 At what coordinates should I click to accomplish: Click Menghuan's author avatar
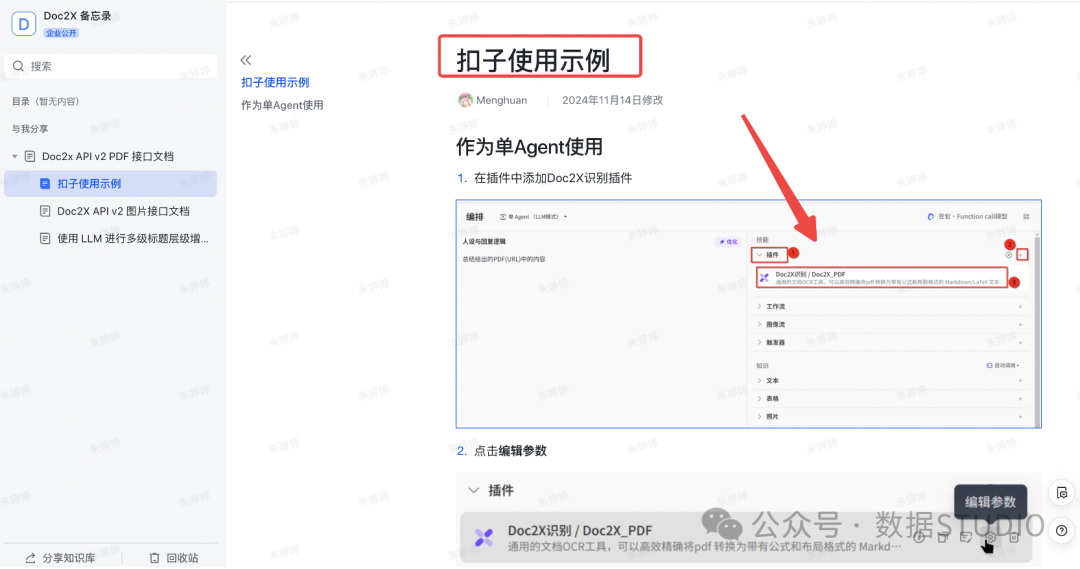(466, 101)
